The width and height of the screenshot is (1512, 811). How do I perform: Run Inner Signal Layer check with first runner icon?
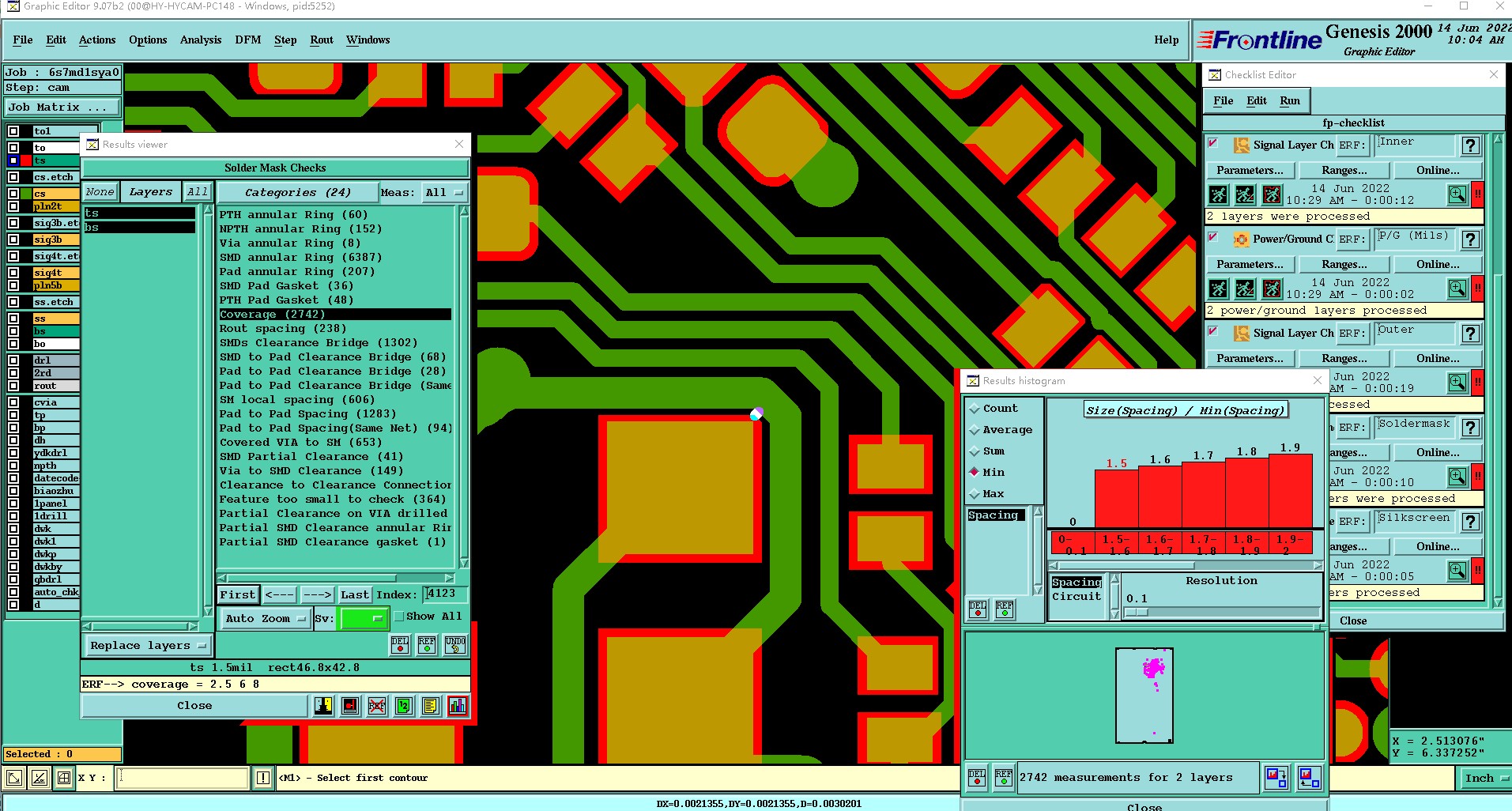(x=1219, y=194)
